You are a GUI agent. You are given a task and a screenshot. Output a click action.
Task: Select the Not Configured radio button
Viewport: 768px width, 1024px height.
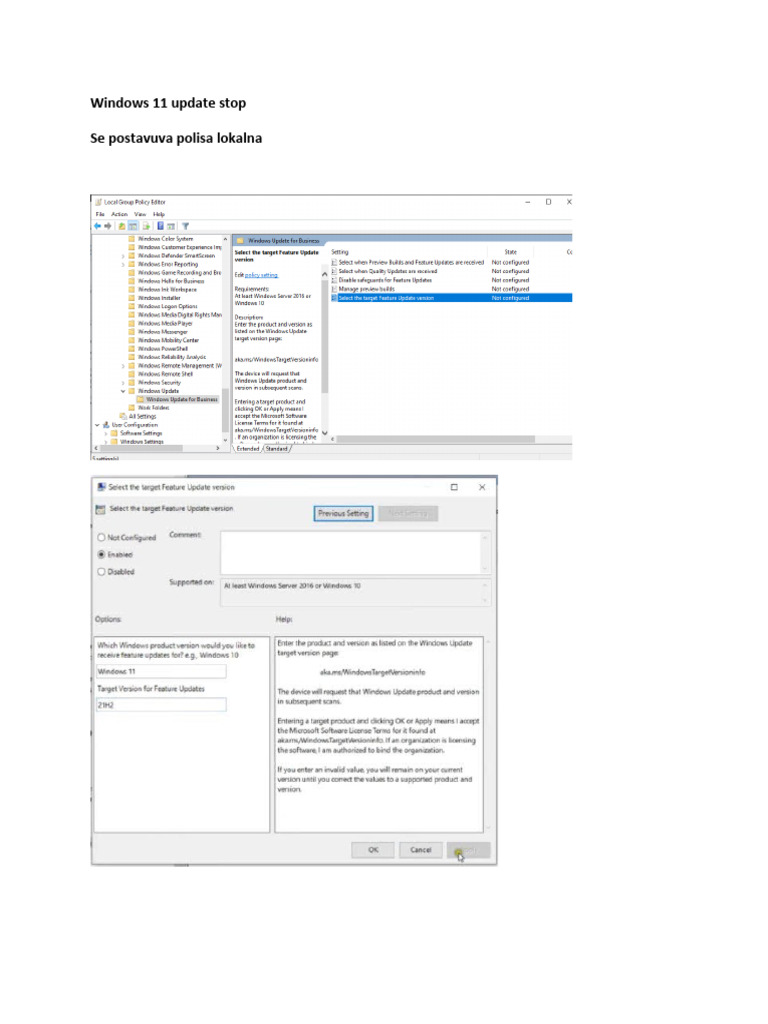(x=101, y=537)
